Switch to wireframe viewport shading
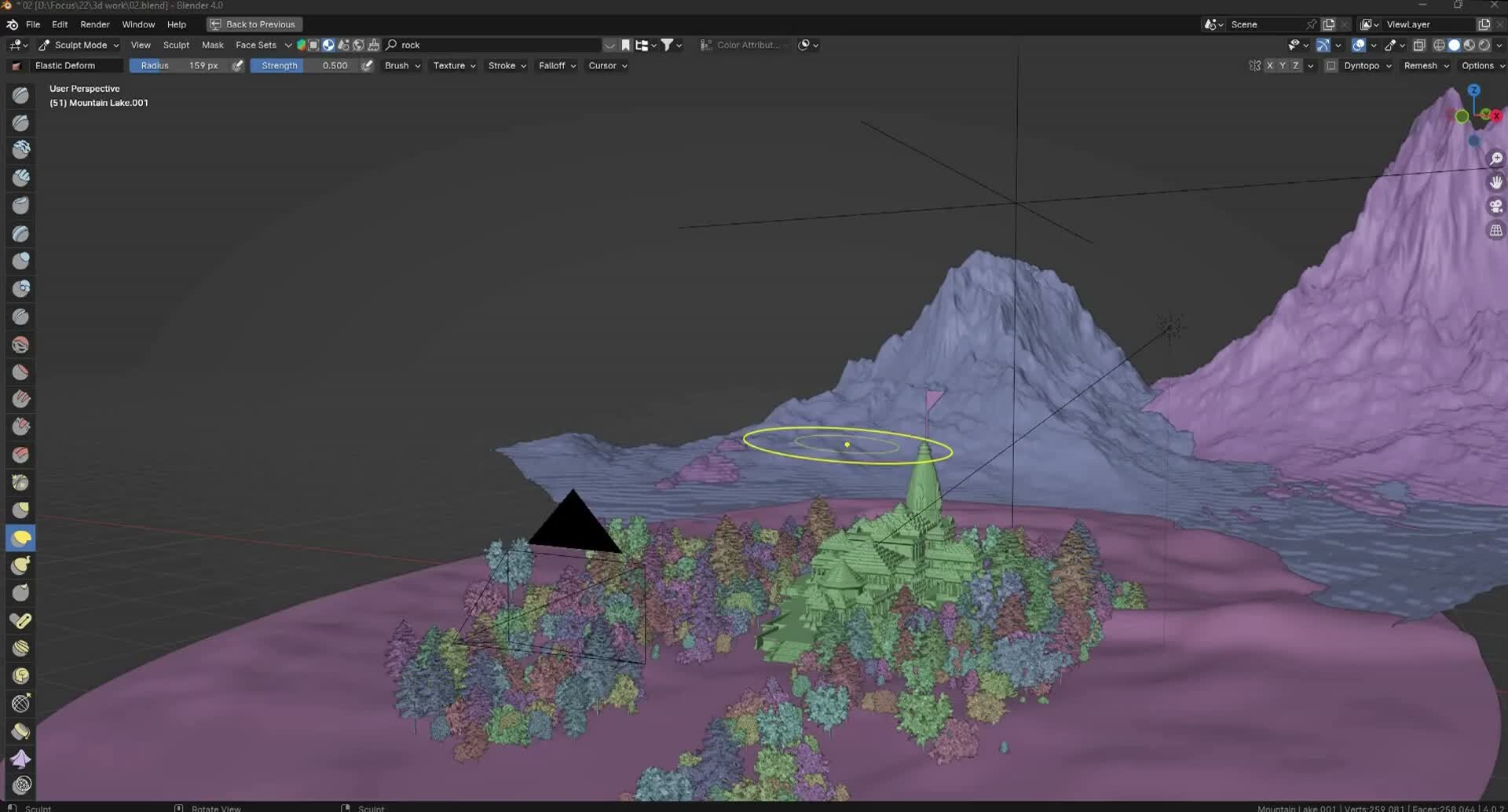The width and height of the screenshot is (1508, 812). point(1439,46)
